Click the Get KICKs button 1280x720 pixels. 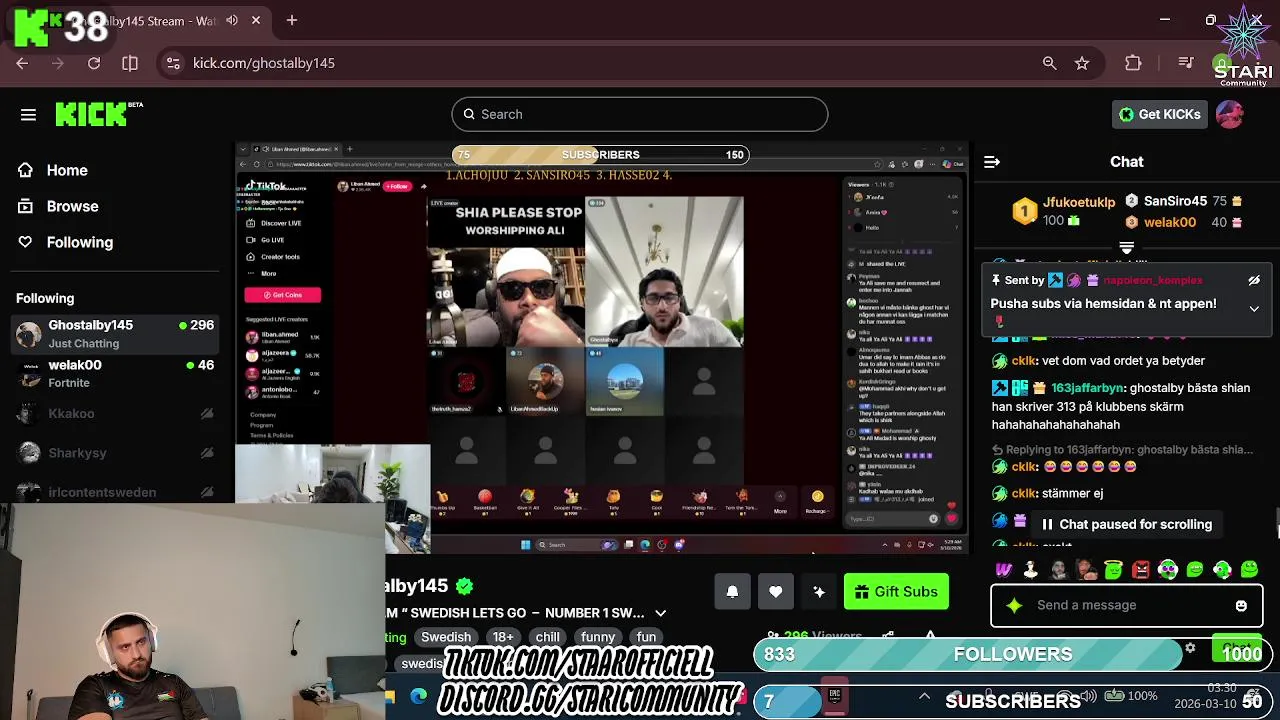(x=1160, y=114)
